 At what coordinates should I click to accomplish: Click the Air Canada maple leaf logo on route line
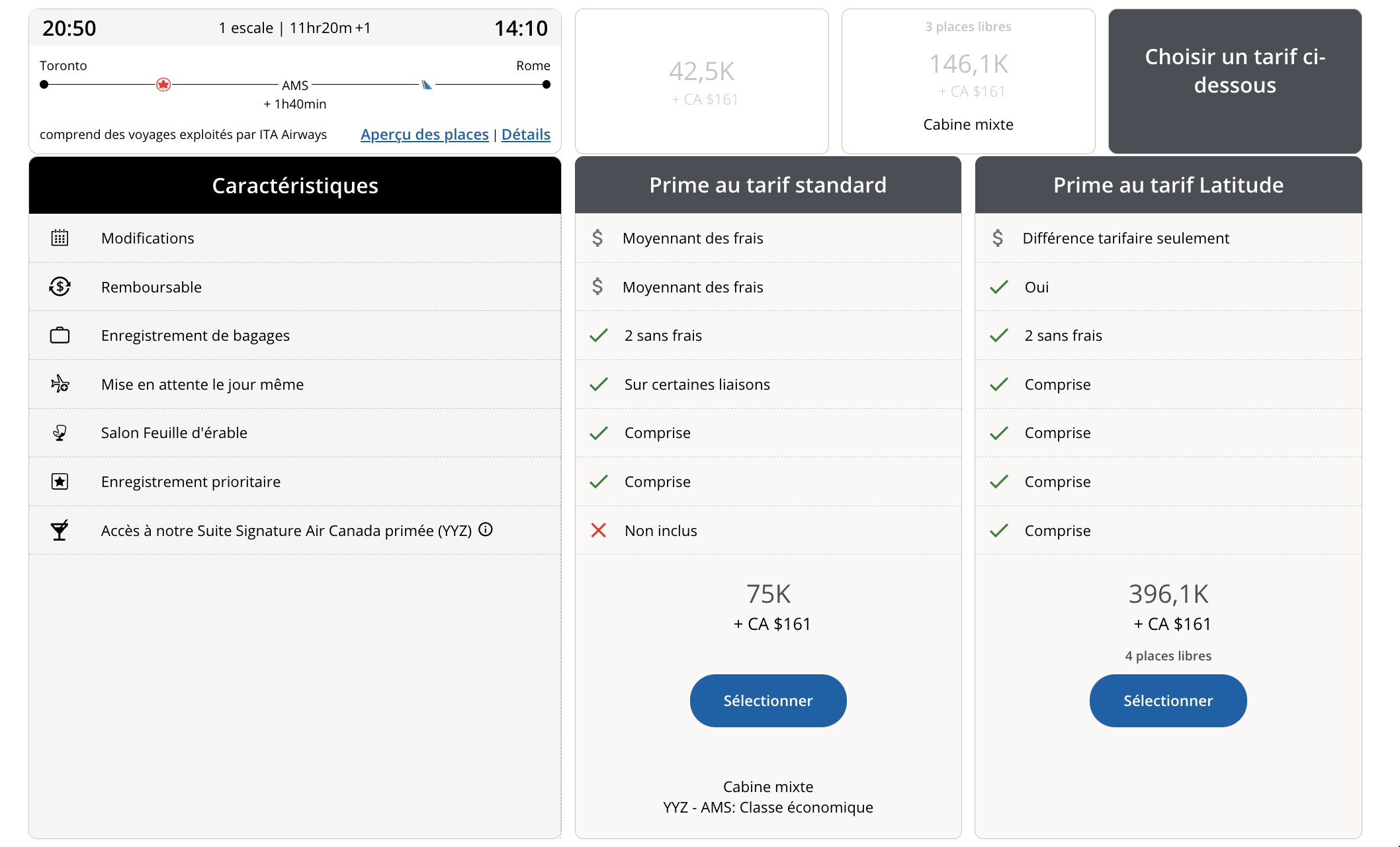163,85
